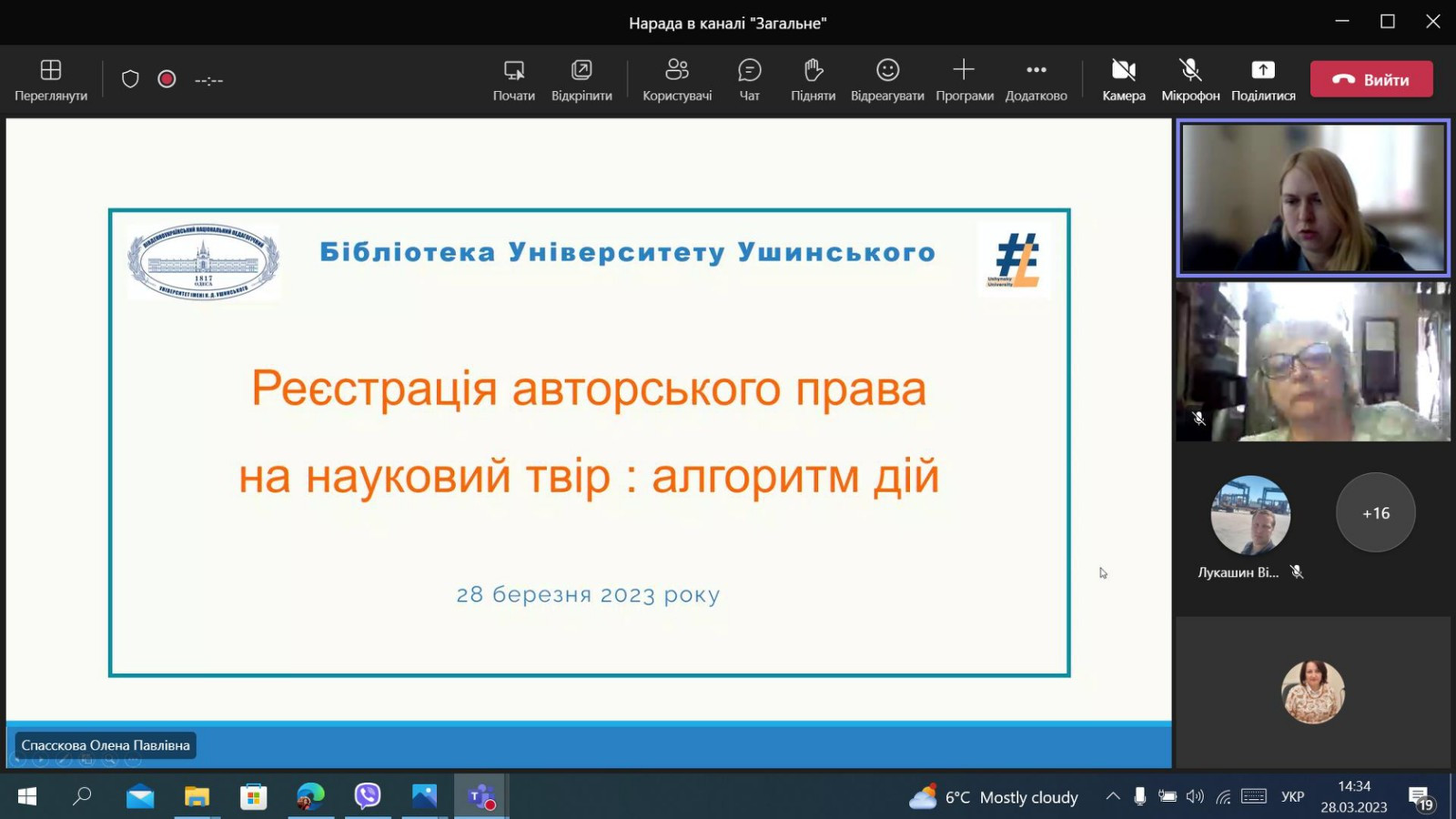Expand hidden system tray icons

coord(1113,797)
